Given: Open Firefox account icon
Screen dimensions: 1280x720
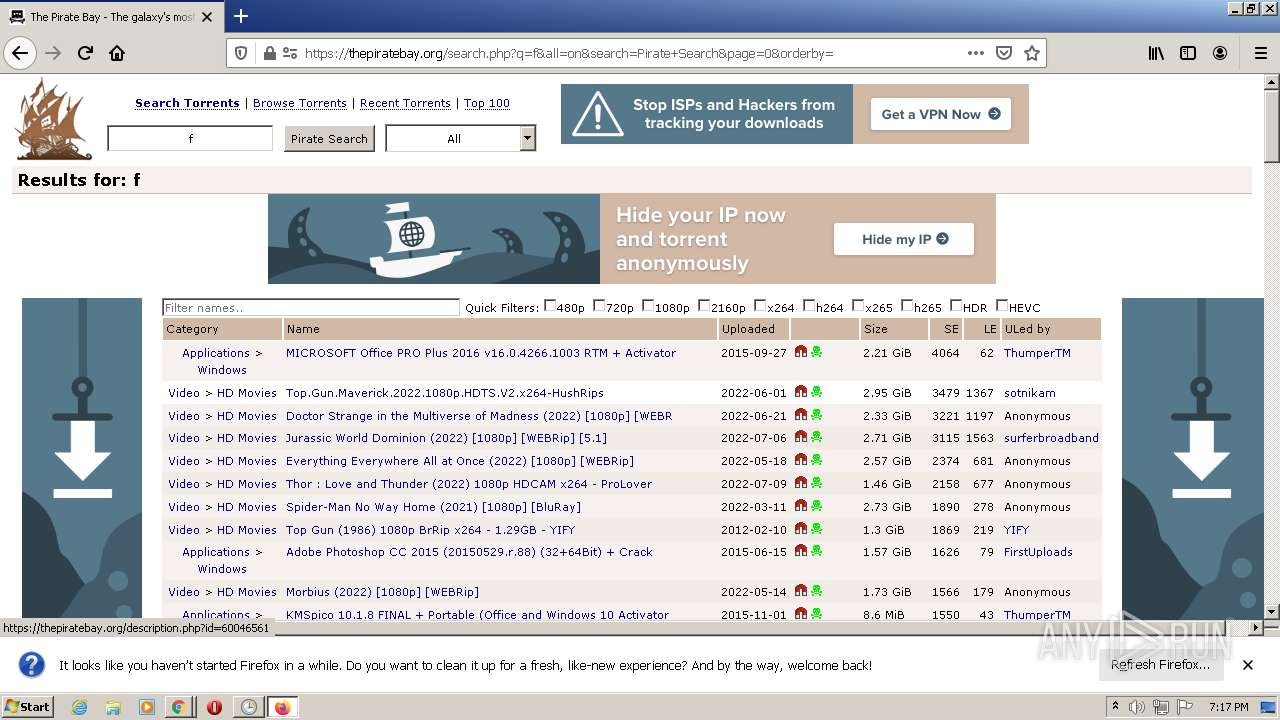Looking at the screenshot, I should click(x=1220, y=53).
